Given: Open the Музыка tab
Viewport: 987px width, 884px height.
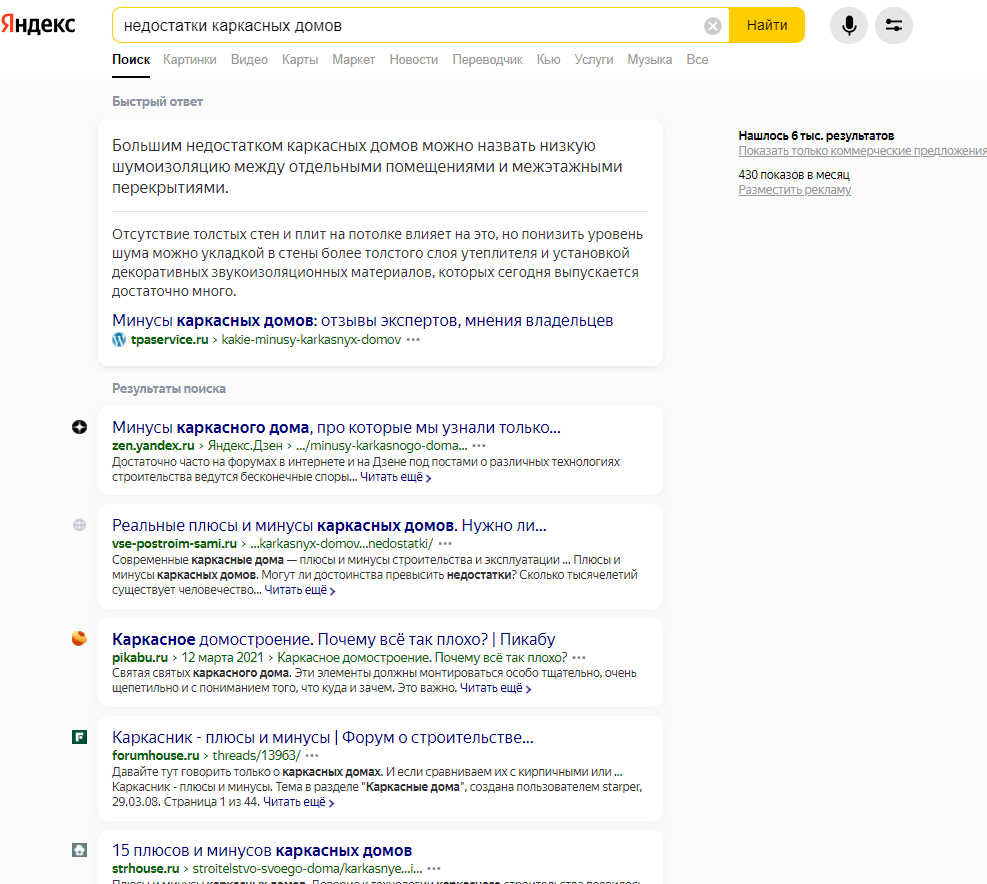Looking at the screenshot, I should [x=650, y=59].
